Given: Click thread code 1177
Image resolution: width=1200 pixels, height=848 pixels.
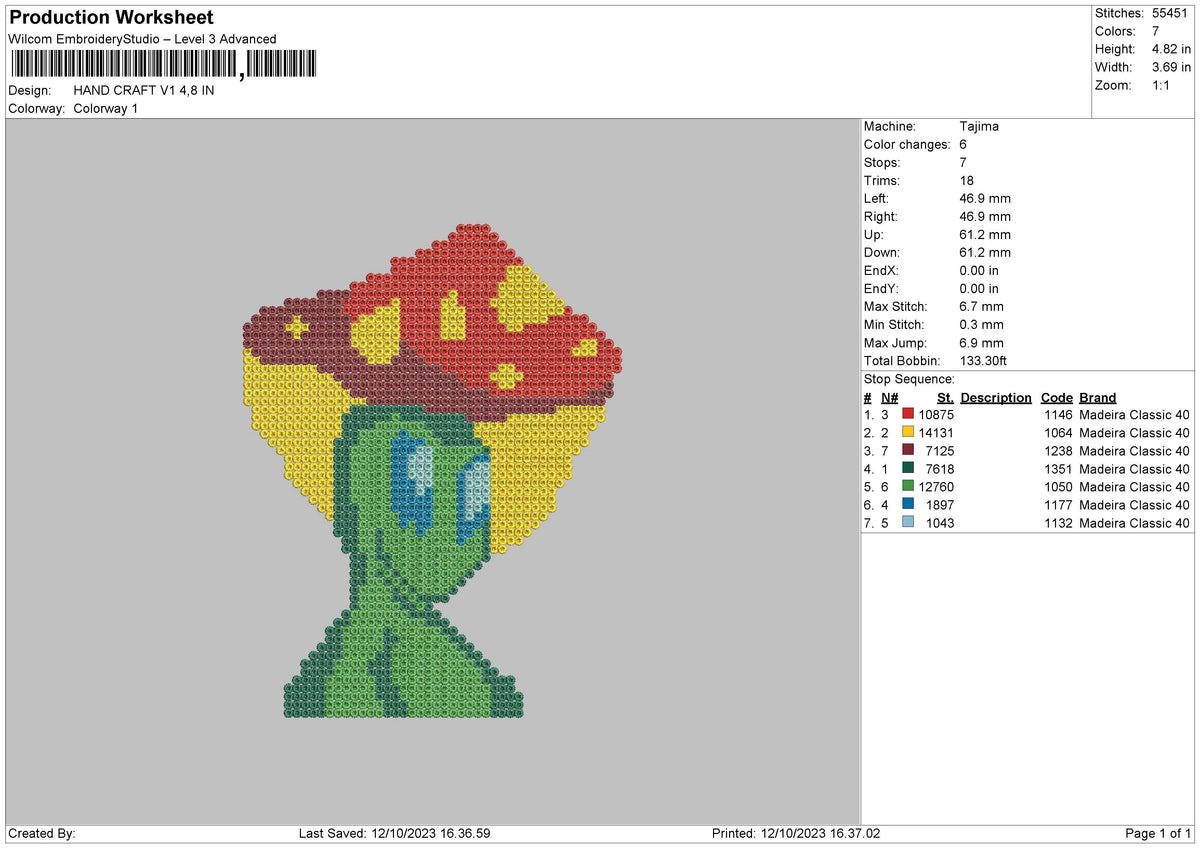Looking at the screenshot, I should point(1058,505).
